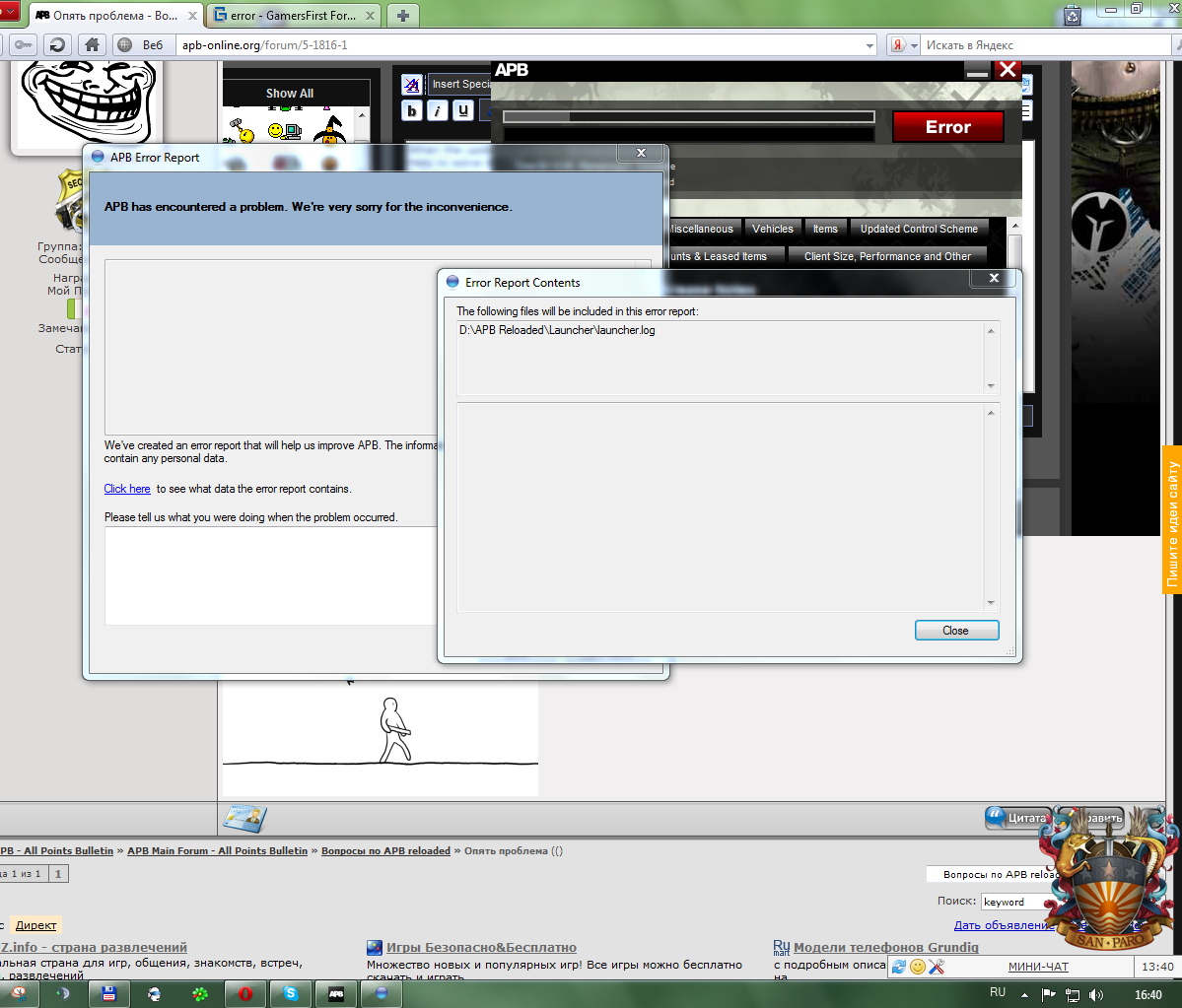The image size is (1182, 1008).
Task: Open the APB launcher from the taskbar
Action: pos(336,994)
